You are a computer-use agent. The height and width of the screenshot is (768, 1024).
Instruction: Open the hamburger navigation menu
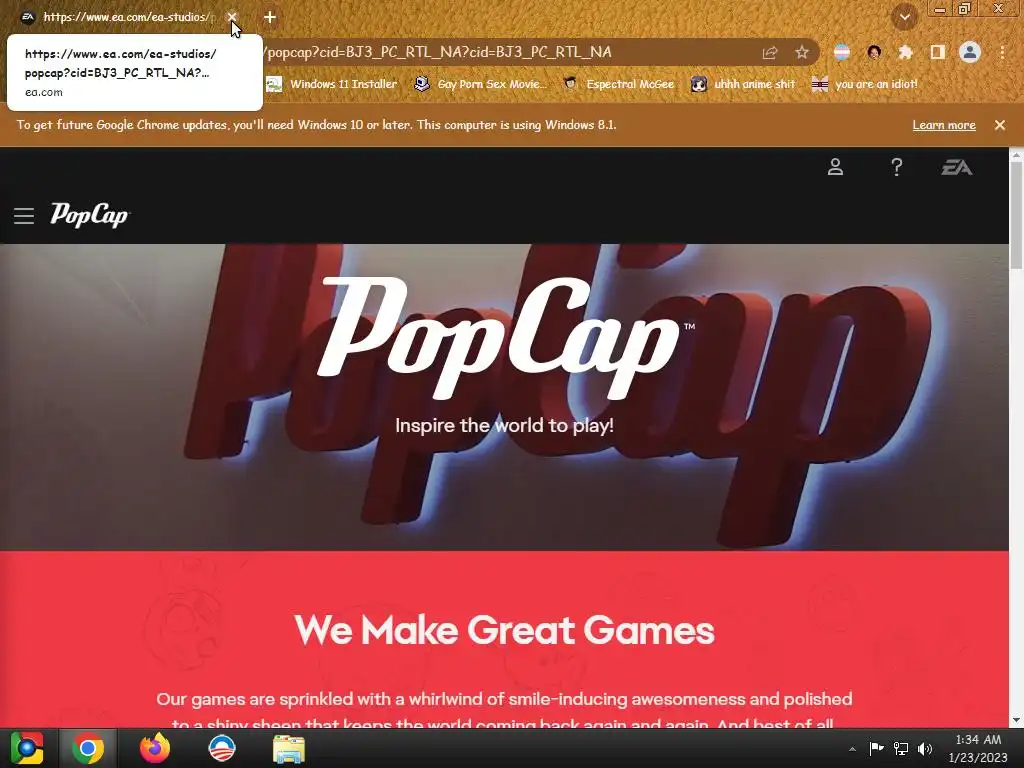click(x=24, y=216)
